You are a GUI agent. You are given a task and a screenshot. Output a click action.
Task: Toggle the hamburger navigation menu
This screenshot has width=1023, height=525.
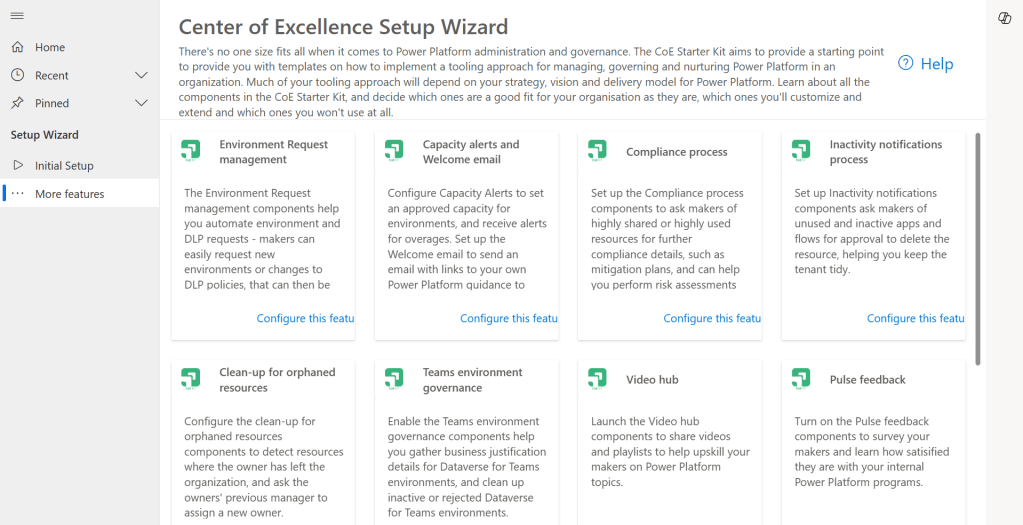pos(17,16)
